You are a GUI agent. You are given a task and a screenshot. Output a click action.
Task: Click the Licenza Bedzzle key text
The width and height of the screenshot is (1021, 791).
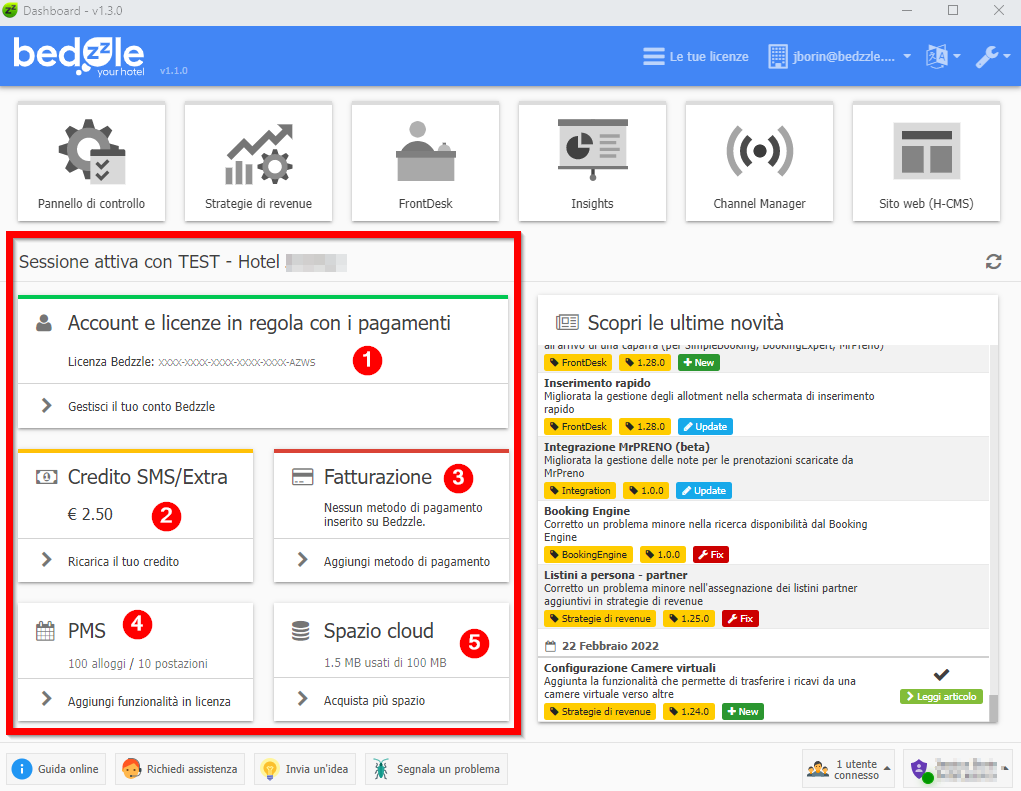191,362
